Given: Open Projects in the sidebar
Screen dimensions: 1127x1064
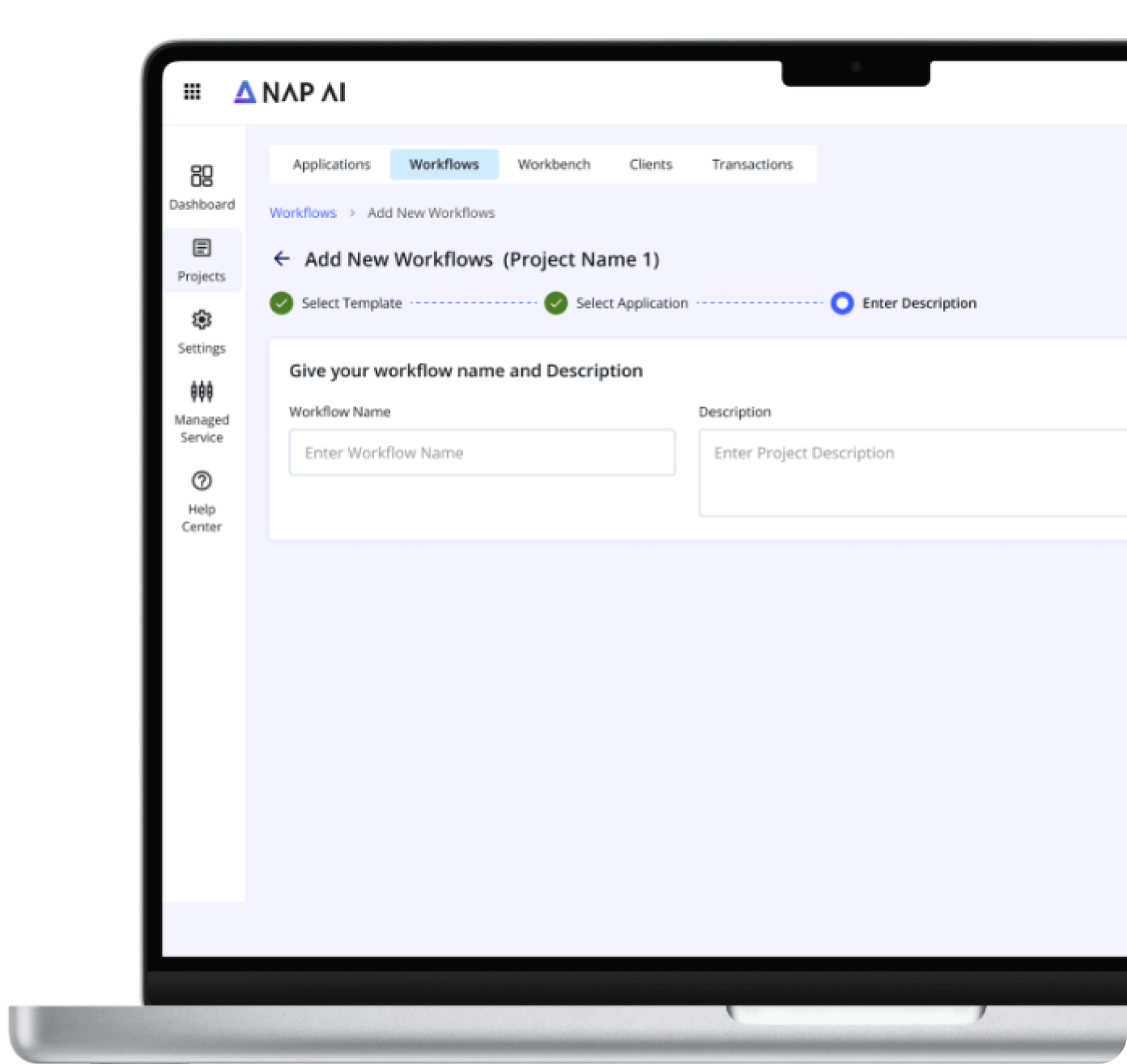Looking at the screenshot, I should tap(202, 260).
